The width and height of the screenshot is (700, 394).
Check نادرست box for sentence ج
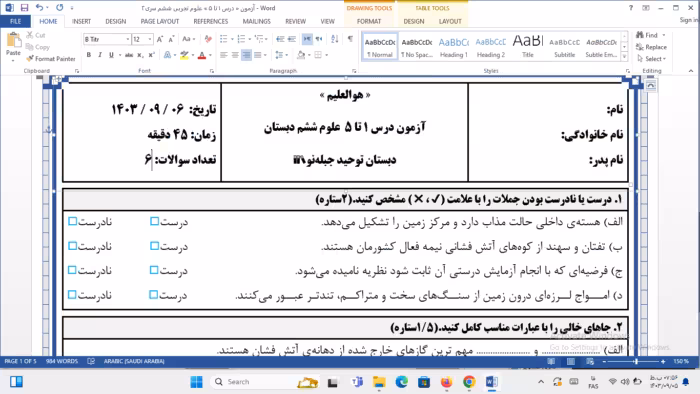coord(72,270)
